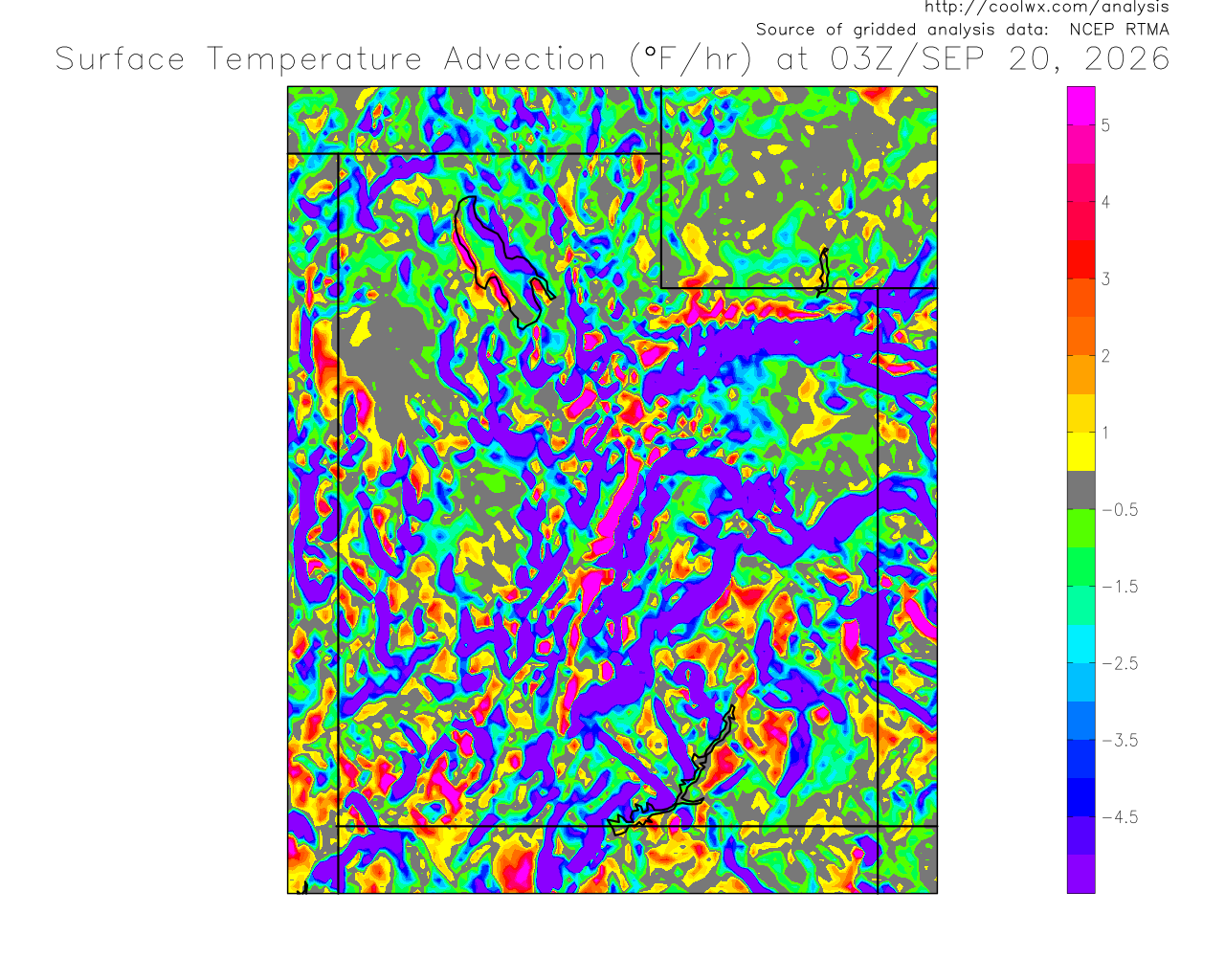The image size is (1225, 980).
Task: Click the legend label 5
Action: 1105,125
